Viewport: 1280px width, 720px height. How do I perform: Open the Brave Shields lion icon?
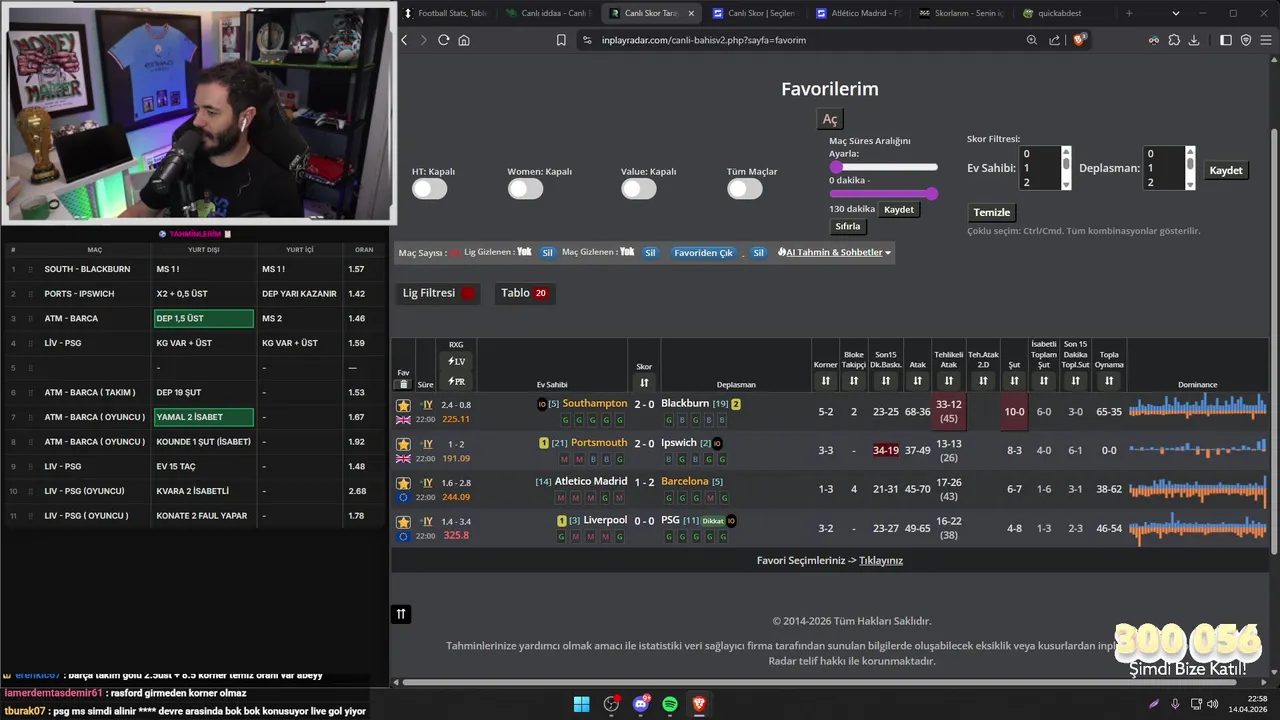1079,40
